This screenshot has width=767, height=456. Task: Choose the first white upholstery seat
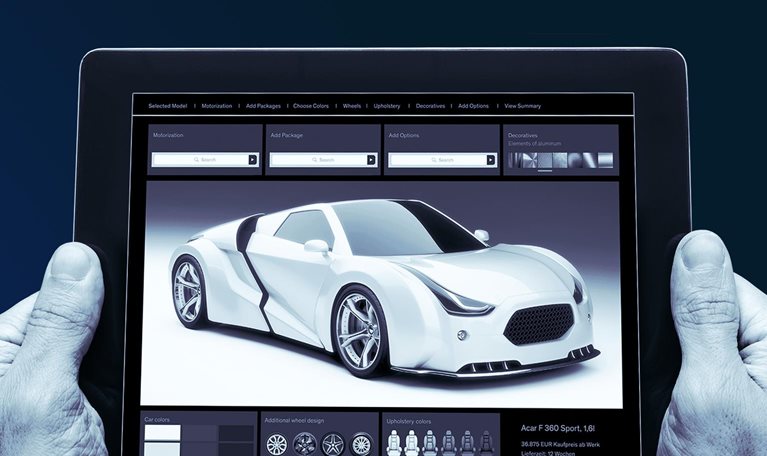point(394,443)
